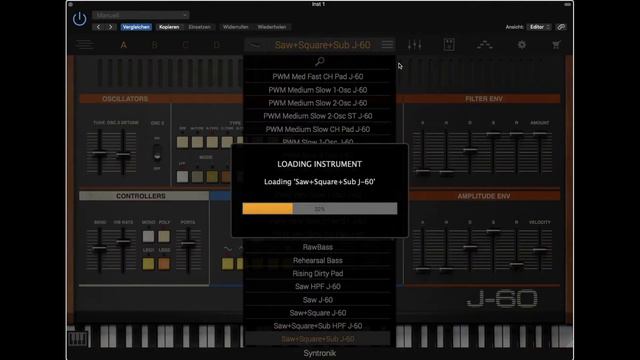Select preset Saw J-60
The width and height of the screenshot is (640, 360).
pos(318,300)
